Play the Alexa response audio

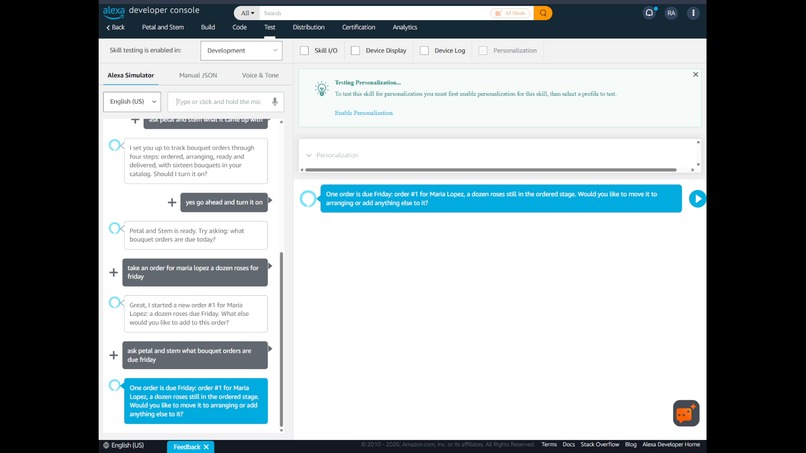697,198
